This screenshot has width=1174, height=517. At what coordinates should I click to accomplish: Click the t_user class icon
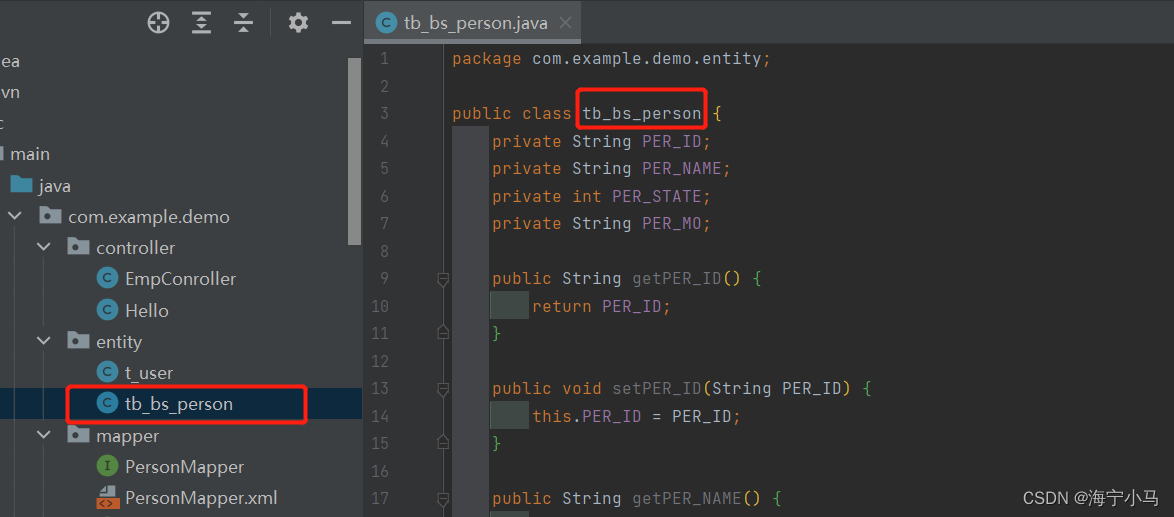click(x=108, y=373)
